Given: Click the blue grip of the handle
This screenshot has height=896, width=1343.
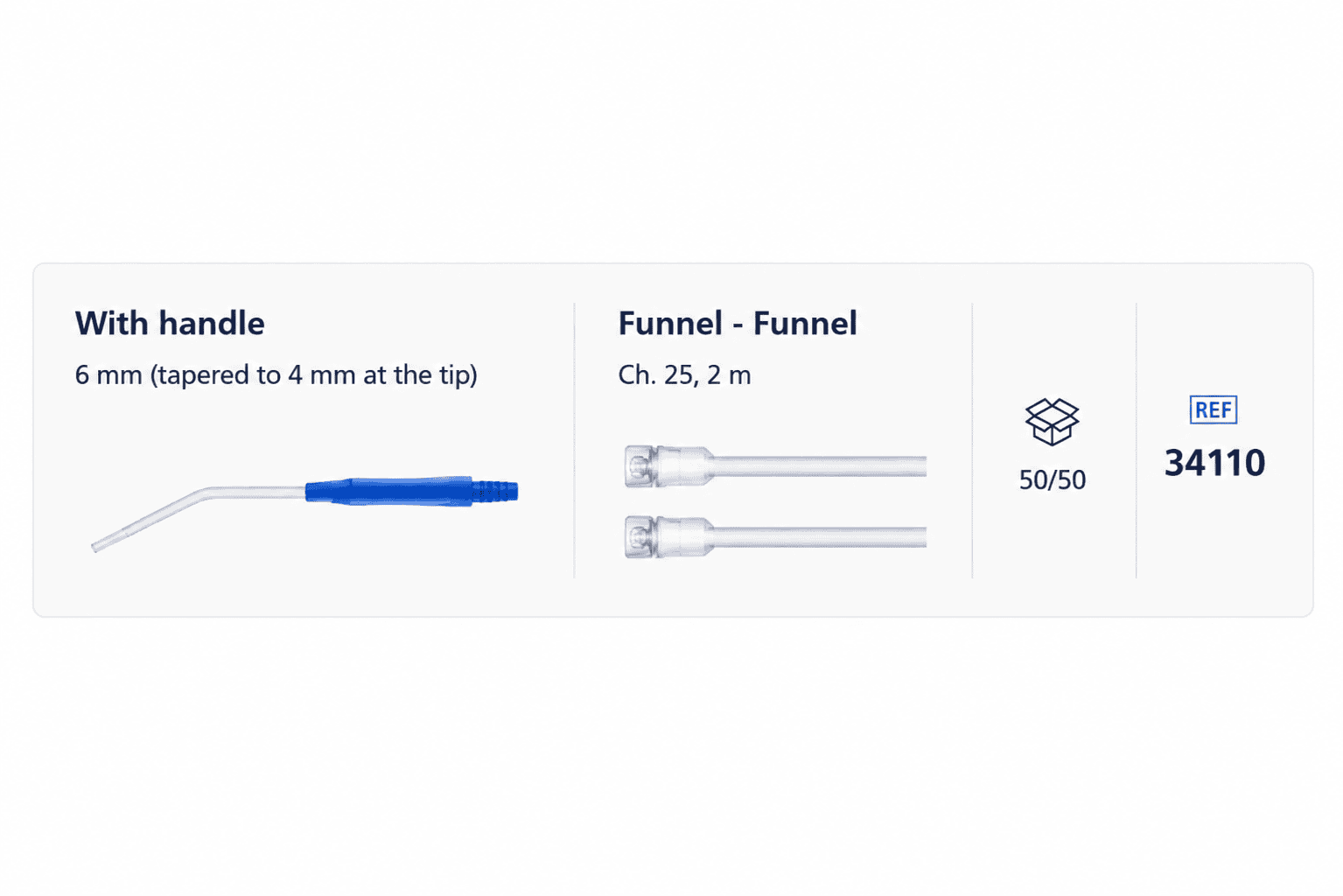Looking at the screenshot, I should [389, 491].
